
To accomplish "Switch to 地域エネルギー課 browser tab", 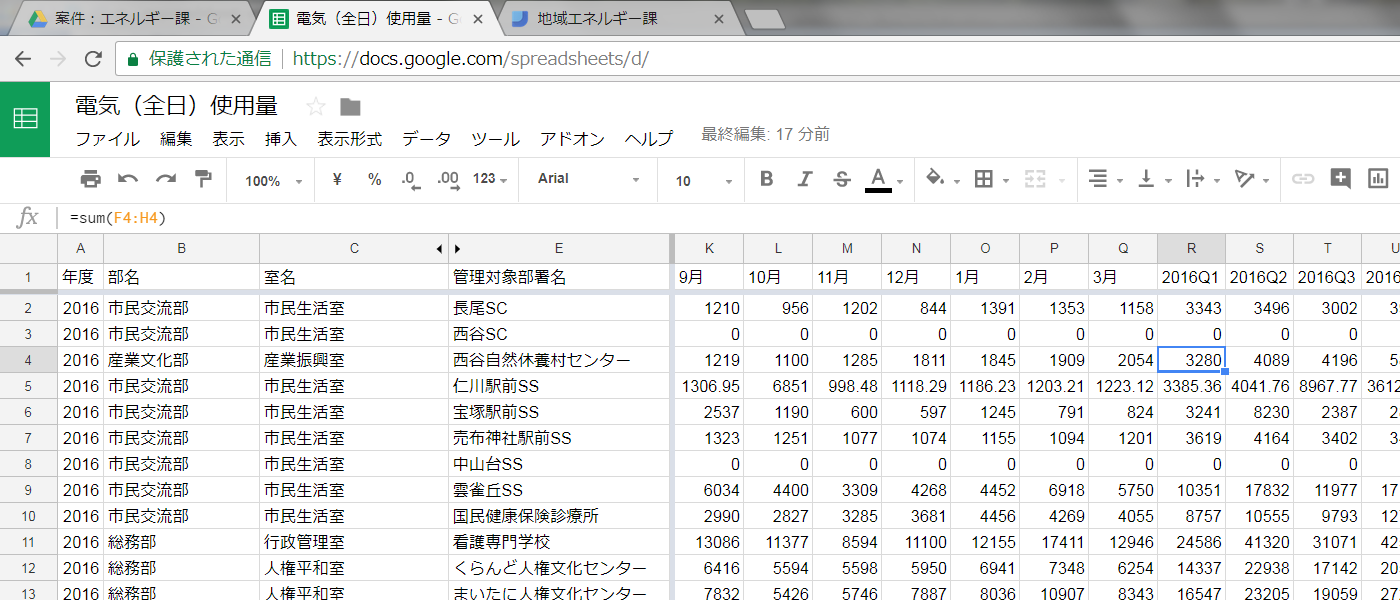I will [x=620, y=19].
